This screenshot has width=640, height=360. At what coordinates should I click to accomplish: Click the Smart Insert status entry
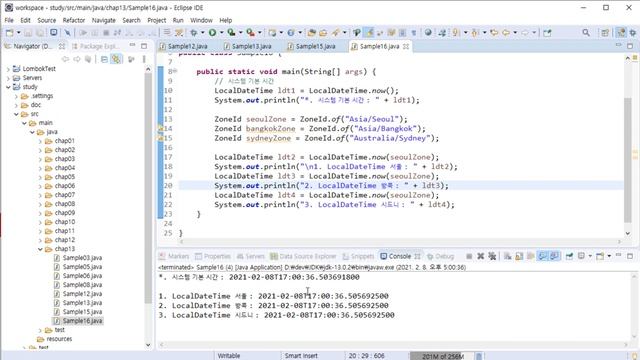click(301, 356)
